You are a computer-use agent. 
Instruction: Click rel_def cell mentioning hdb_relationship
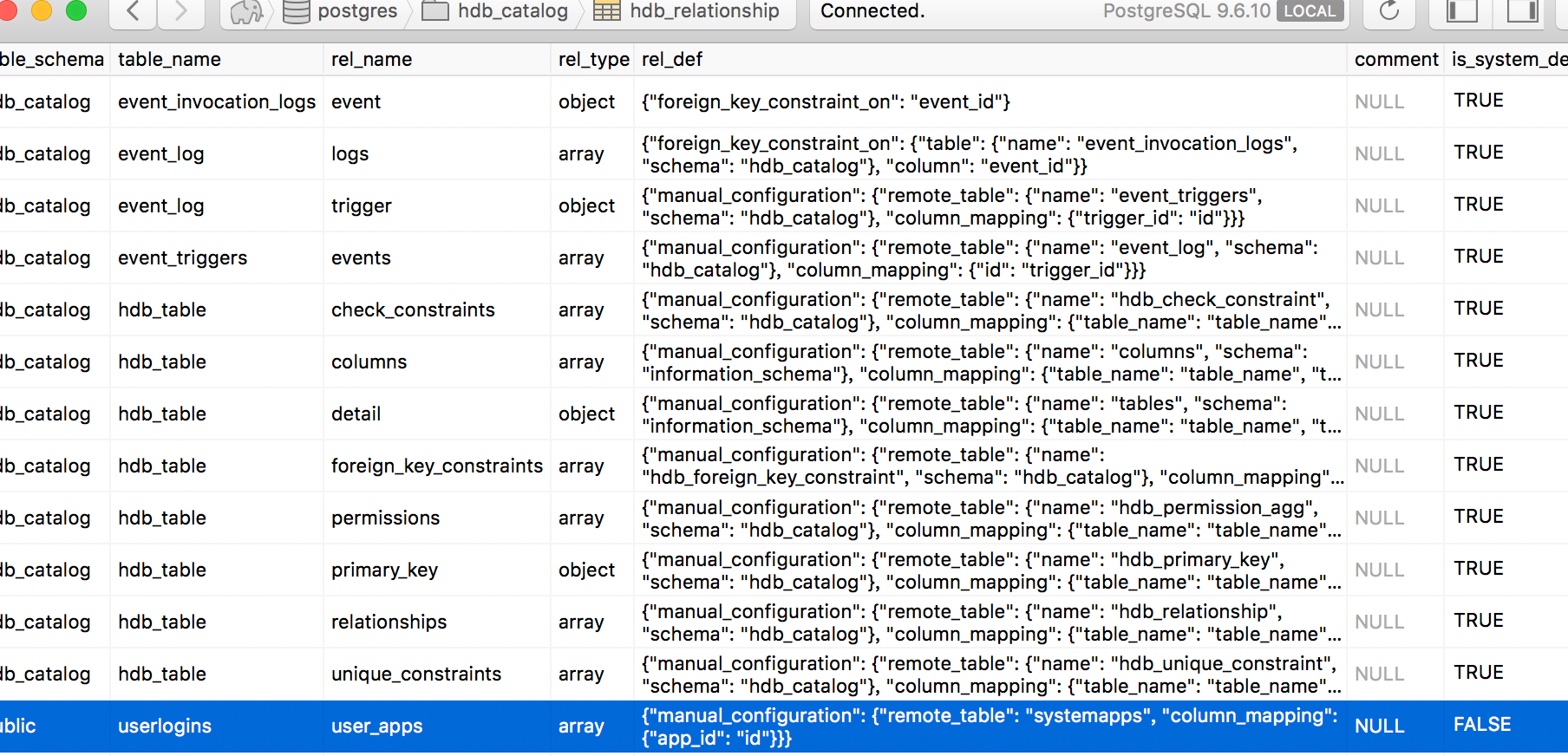[990, 622]
